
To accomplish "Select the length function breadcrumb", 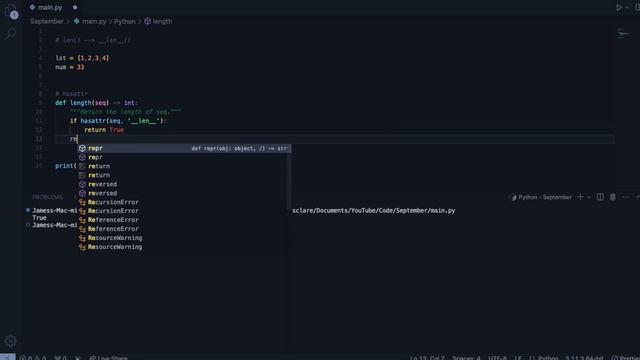I will (162, 21).
